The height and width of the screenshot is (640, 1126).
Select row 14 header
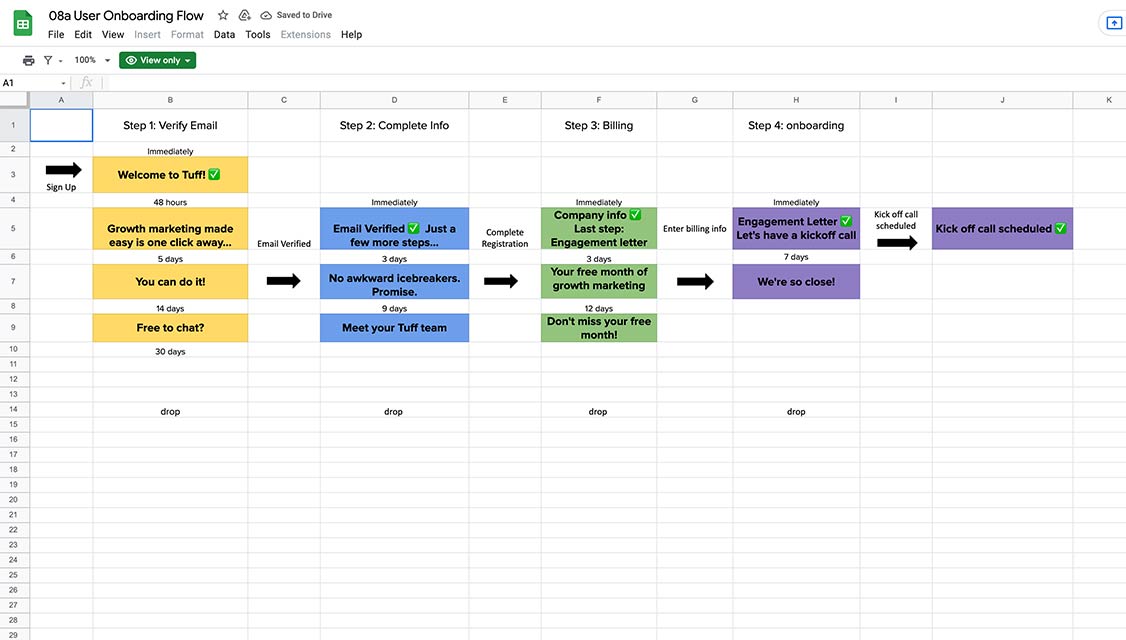point(14,409)
